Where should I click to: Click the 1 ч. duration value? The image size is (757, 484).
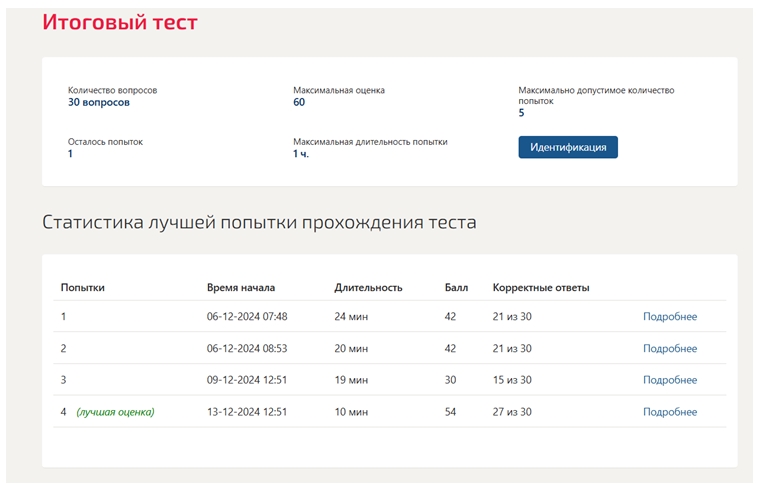[x=301, y=154]
